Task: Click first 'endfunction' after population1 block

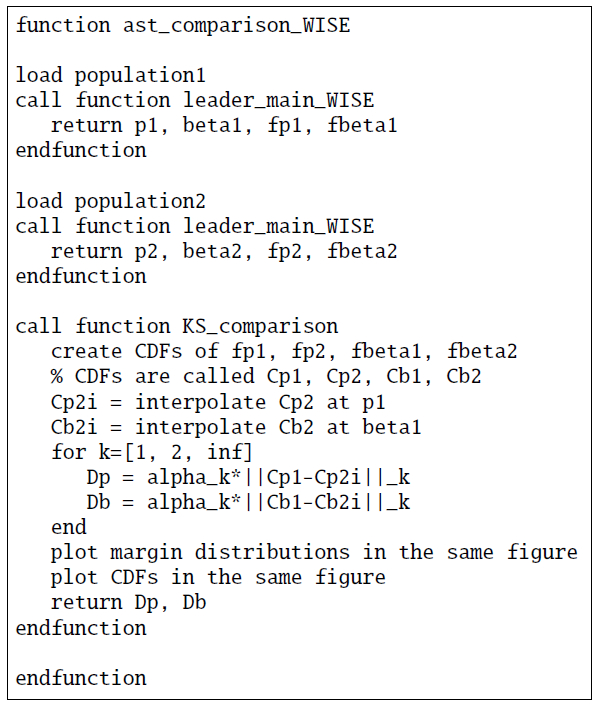Action: click(81, 150)
